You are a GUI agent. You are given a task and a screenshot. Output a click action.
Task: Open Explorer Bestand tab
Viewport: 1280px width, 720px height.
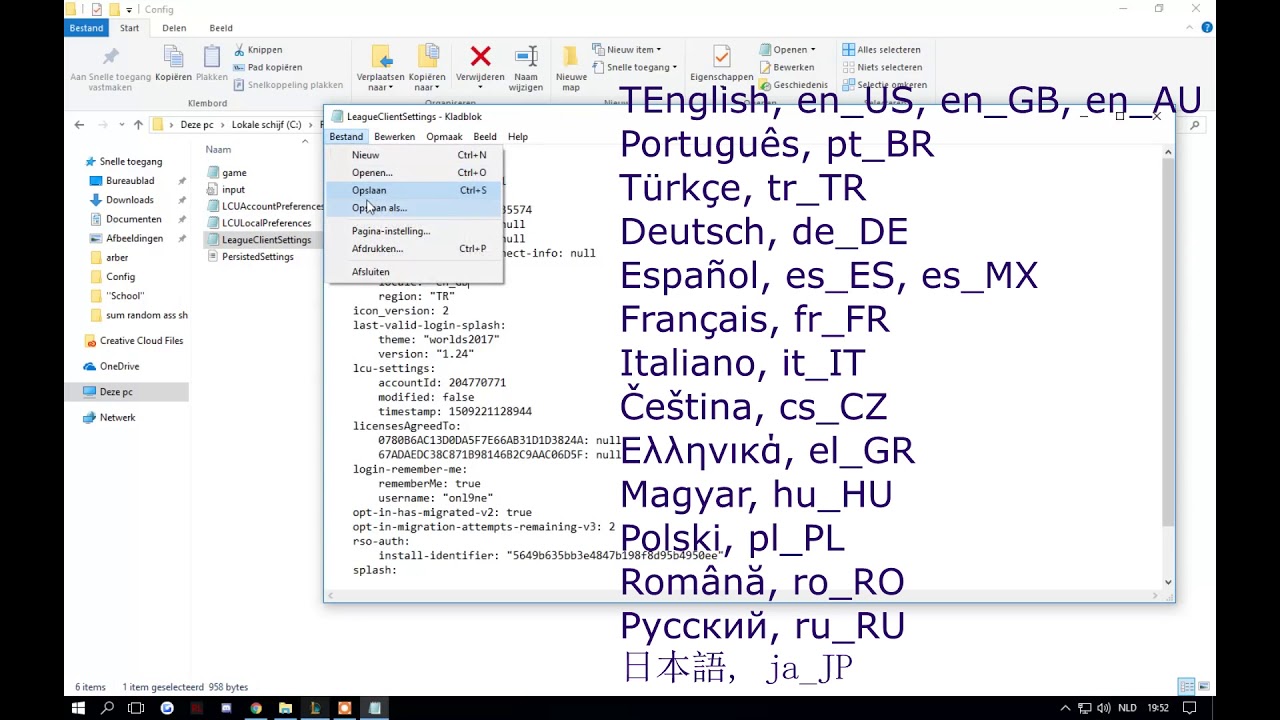(86, 28)
